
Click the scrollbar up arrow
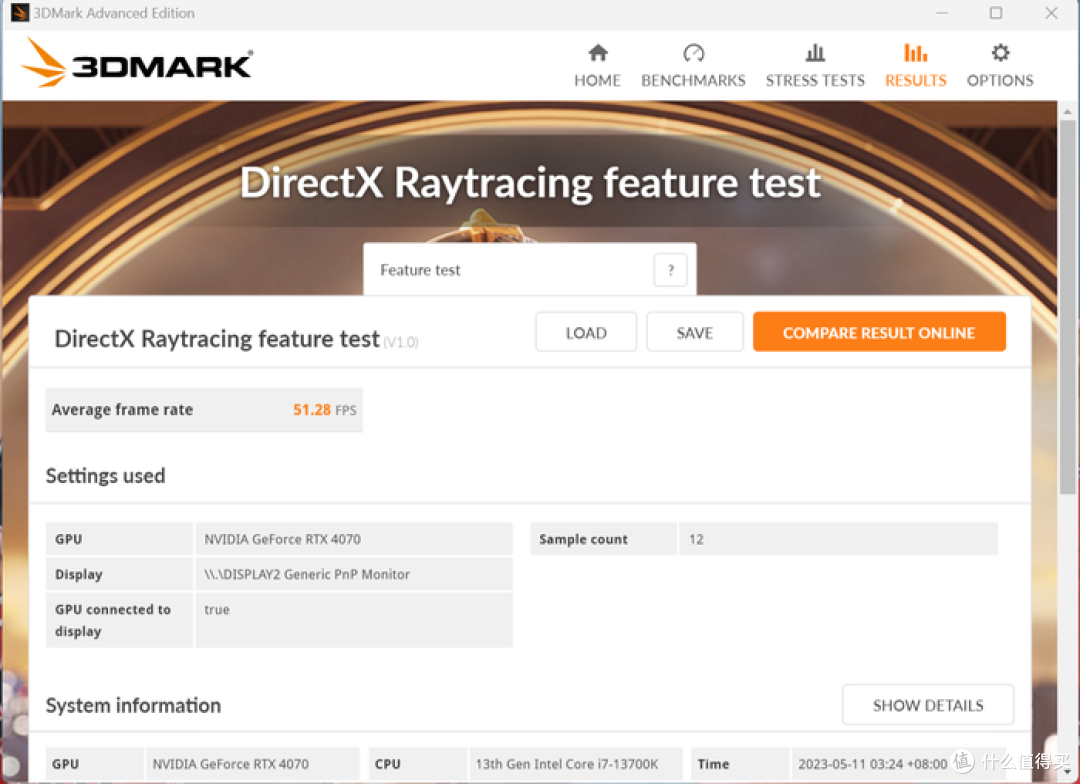1067,110
